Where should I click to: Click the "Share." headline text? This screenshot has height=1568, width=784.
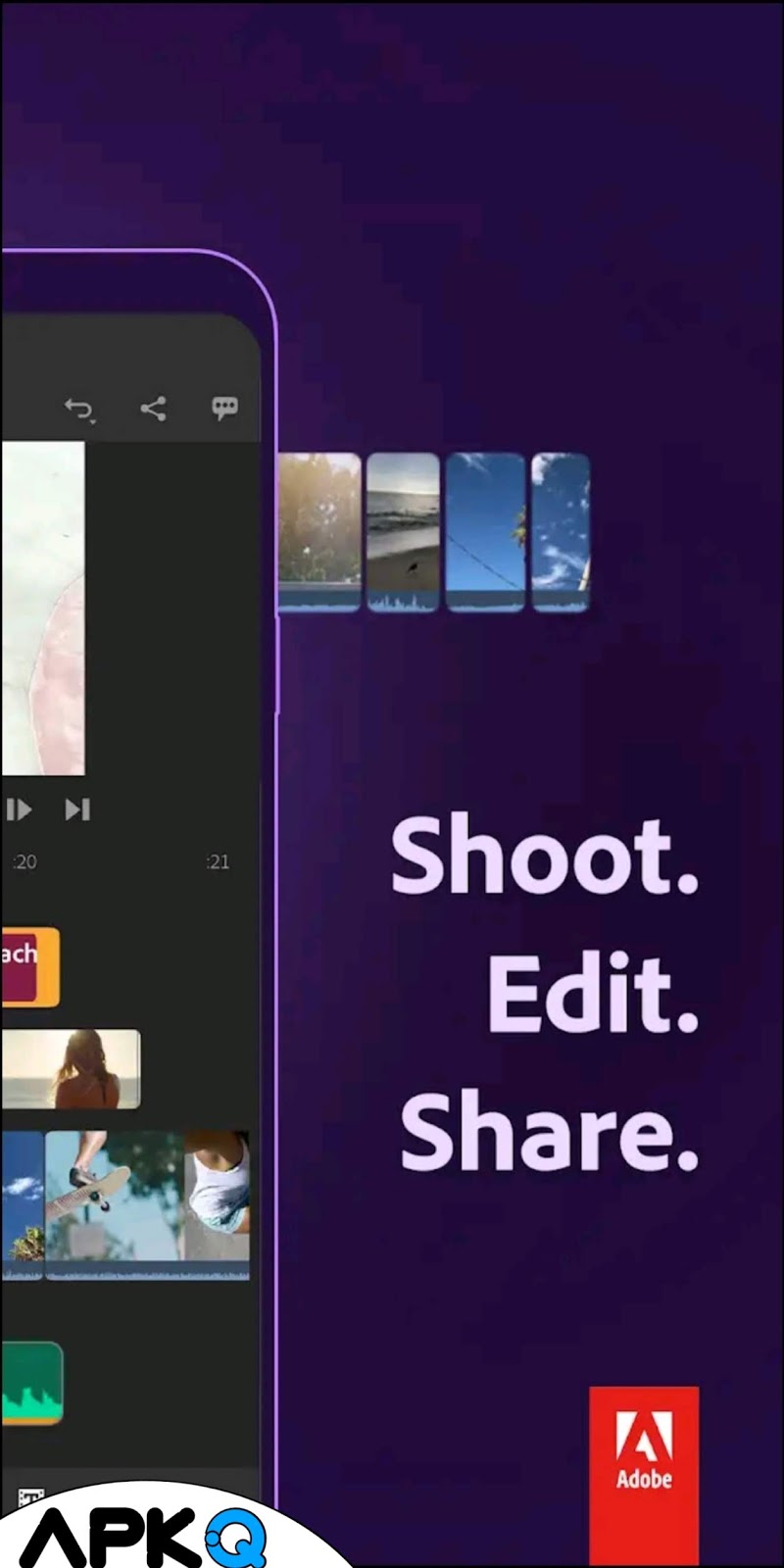click(549, 1132)
